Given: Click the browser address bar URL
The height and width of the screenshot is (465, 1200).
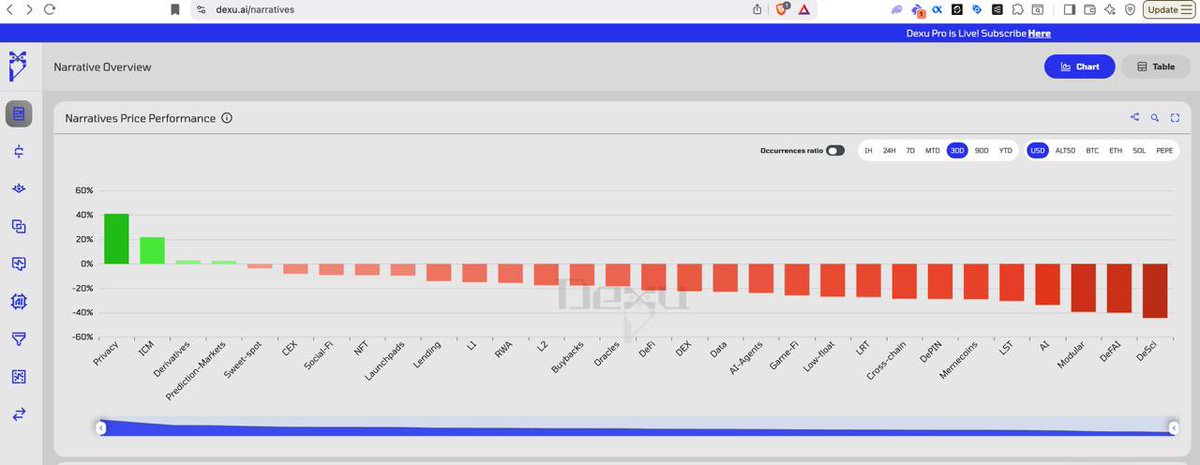Looking at the screenshot, I should [x=255, y=9].
